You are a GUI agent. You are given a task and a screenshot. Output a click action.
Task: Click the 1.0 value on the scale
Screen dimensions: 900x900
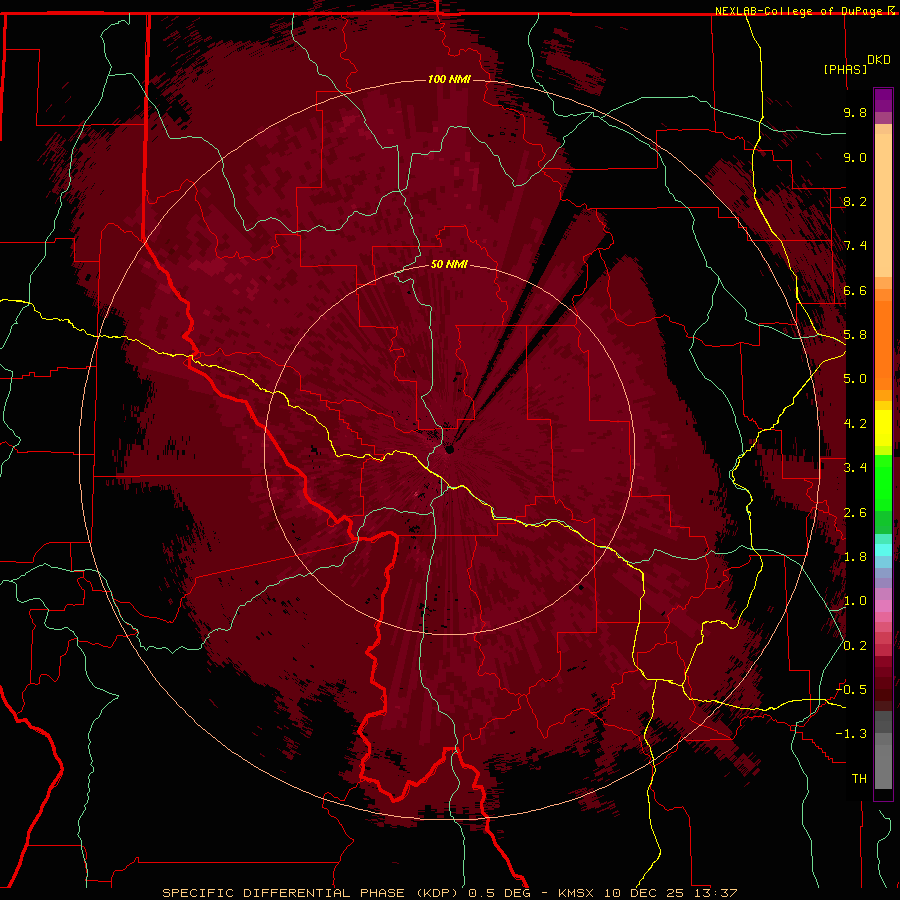click(855, 601)
